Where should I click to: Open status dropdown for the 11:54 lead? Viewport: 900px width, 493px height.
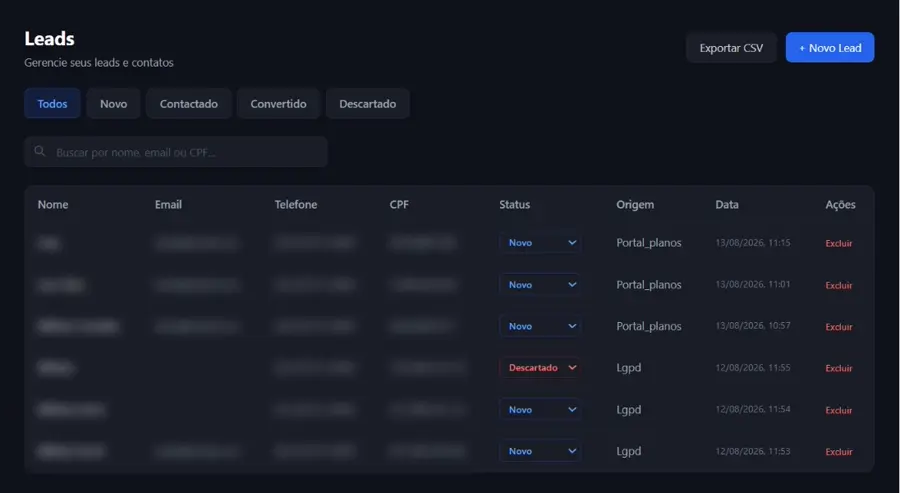(x=540, y=410)
